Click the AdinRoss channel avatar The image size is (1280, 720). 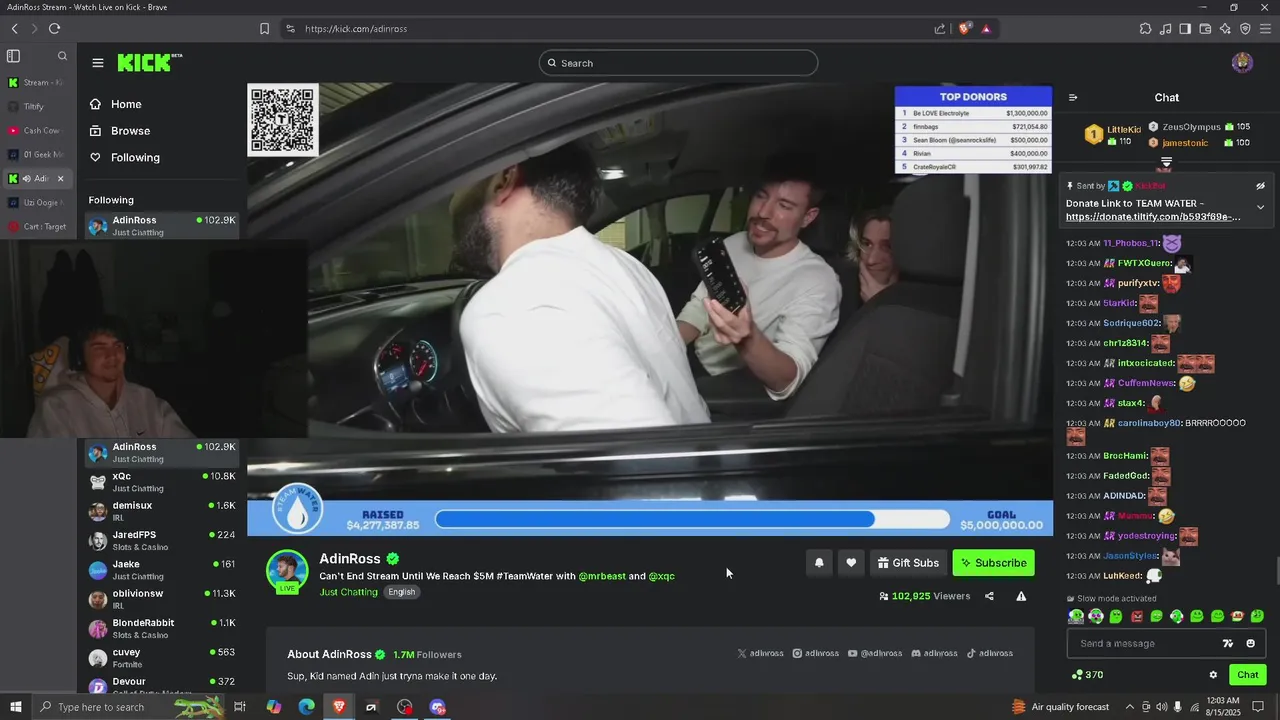287,571
